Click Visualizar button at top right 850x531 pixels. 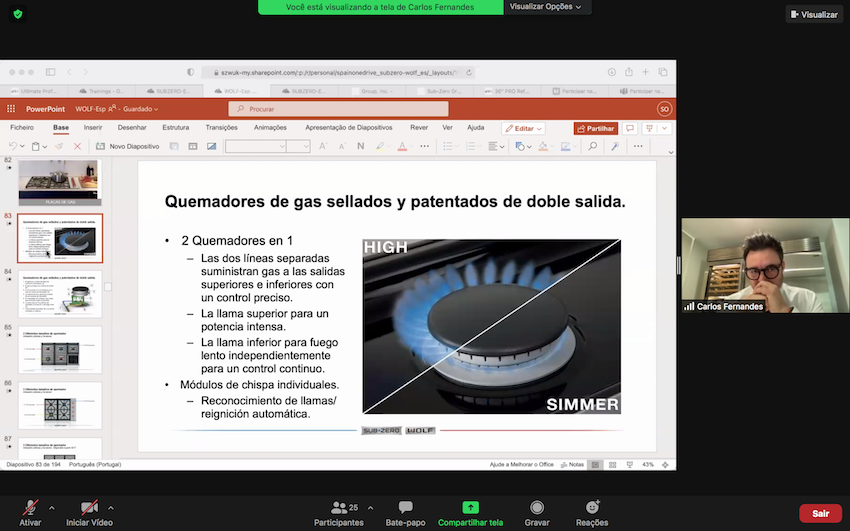pyautogui.click(x=814, y=15)
